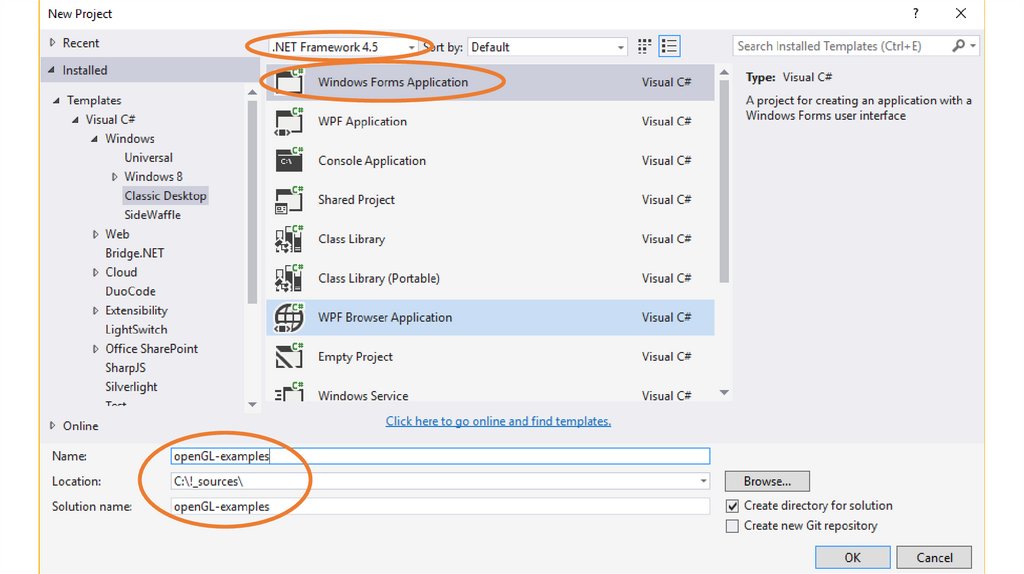Click the tree panel scrollbar thumb

252,202
